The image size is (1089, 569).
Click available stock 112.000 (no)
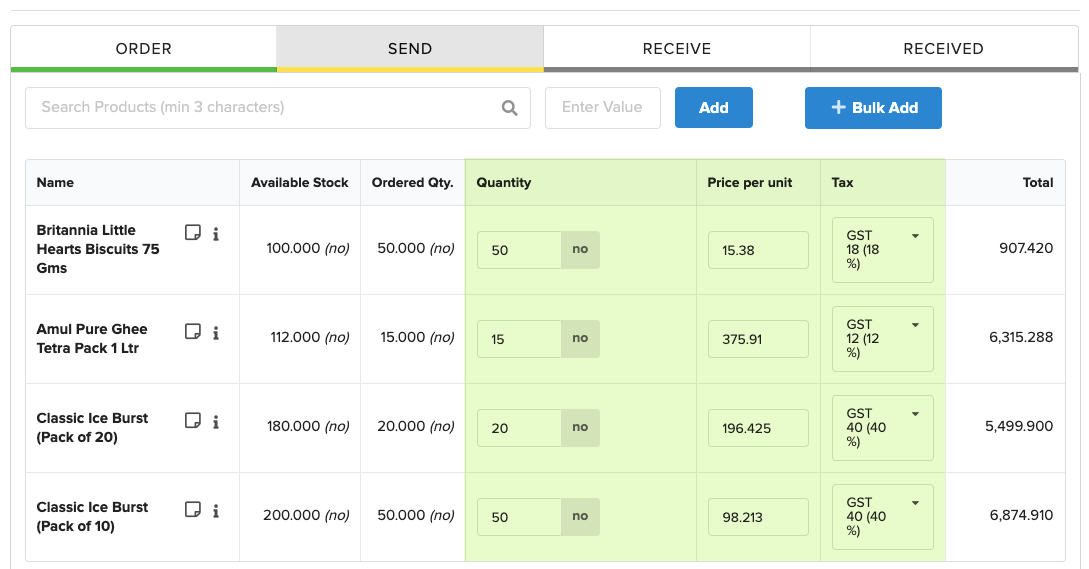coord(310,337)
